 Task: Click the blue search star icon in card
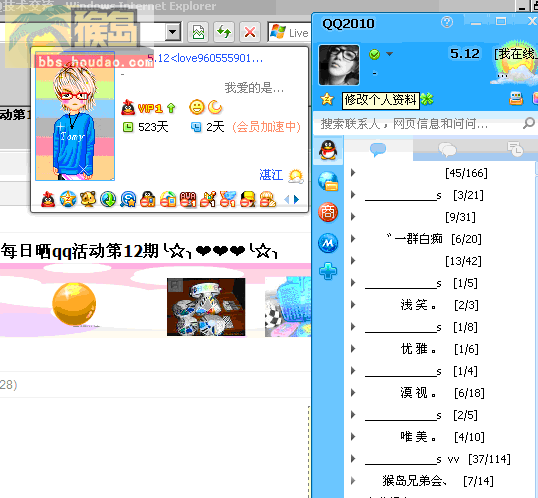tap(128, 199)
